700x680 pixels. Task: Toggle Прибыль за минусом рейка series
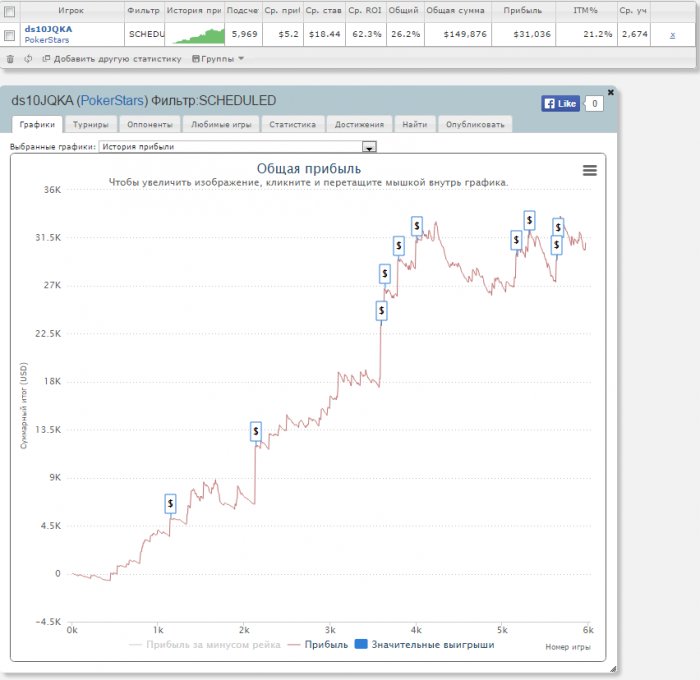tap(205, 645)
